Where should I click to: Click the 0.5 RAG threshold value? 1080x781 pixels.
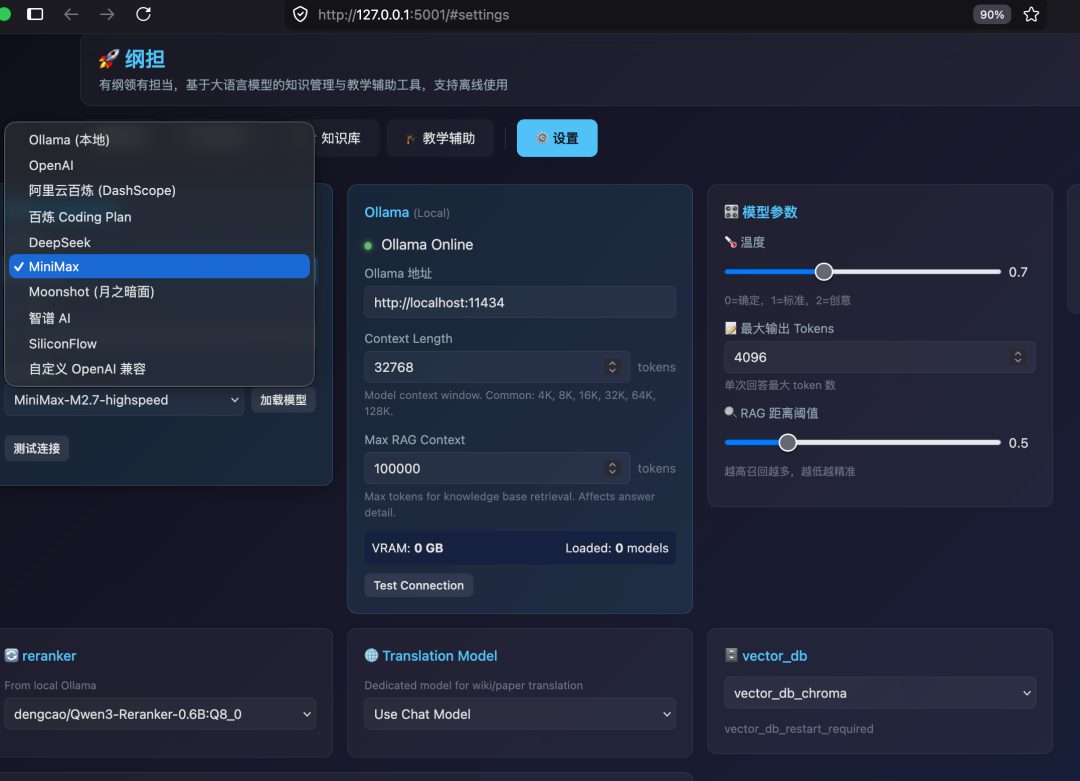[x=1018, y=443]
